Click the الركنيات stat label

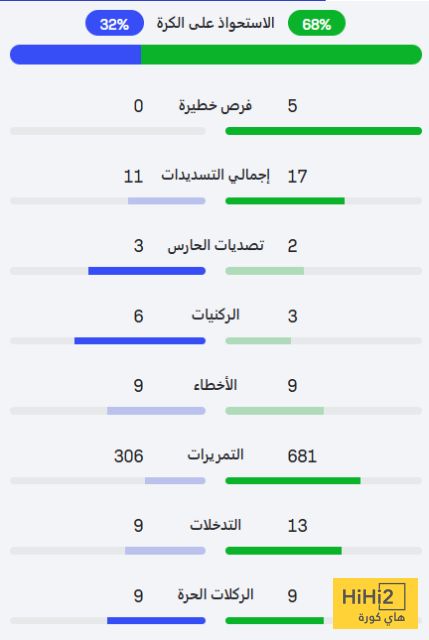(216, 316)
